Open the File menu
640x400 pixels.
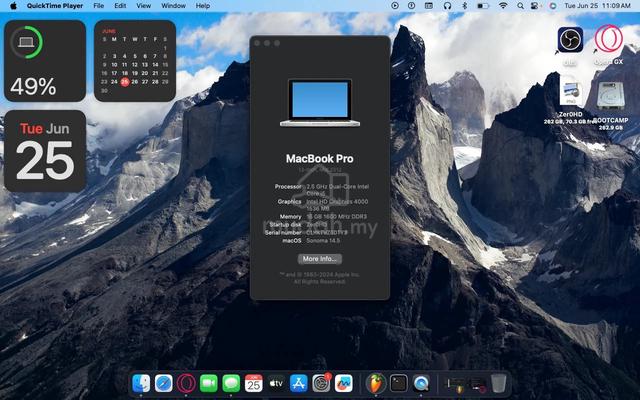tap(98, 6)
